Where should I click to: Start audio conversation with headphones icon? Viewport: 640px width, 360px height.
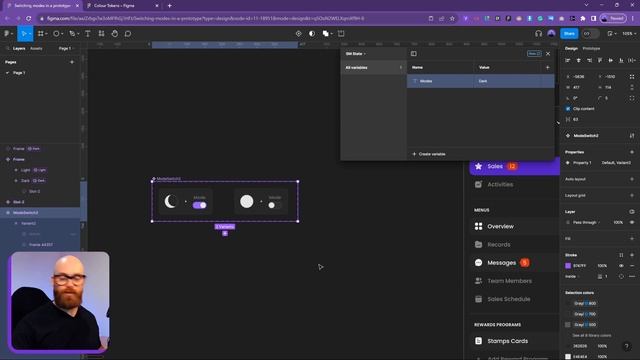[x=538, y=33]
